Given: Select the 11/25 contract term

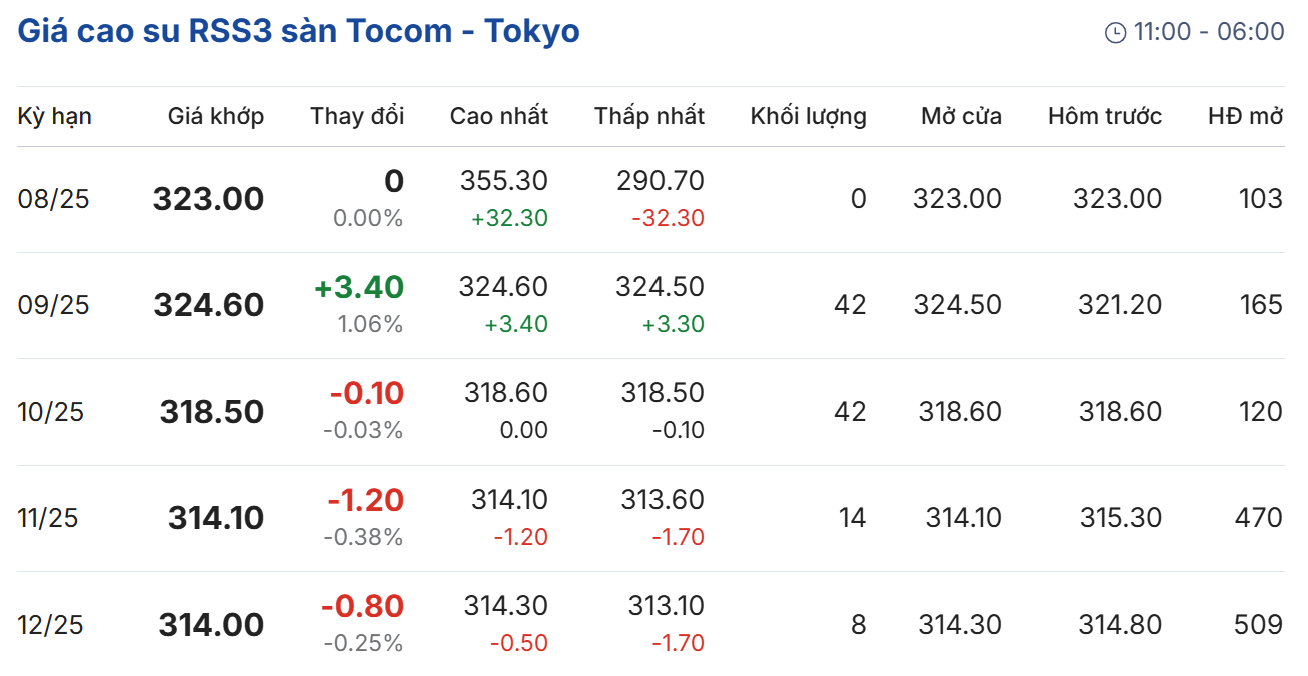Looking at the screenshot, I should click(48, 518).
